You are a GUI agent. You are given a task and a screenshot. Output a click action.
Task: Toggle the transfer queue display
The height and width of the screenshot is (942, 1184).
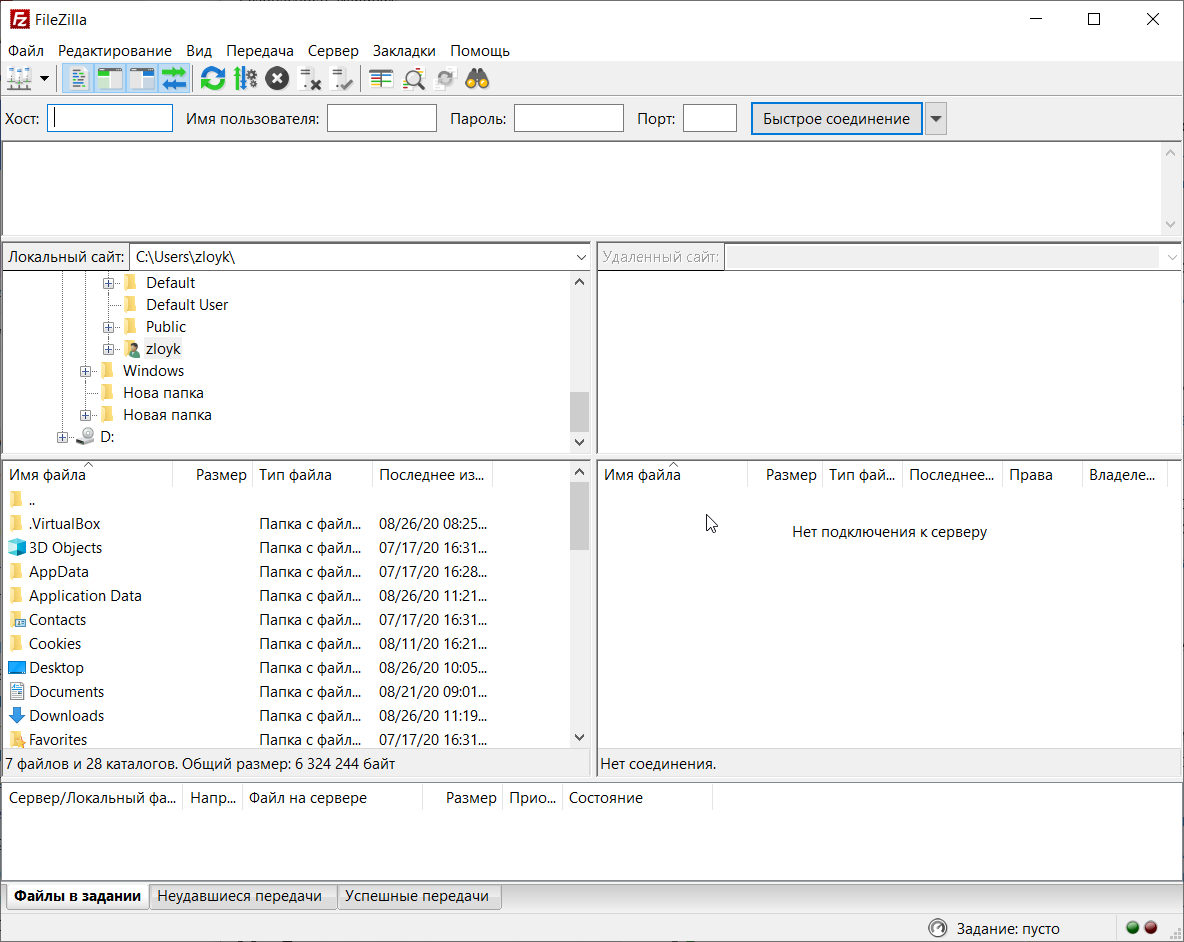tap(174, 78)
